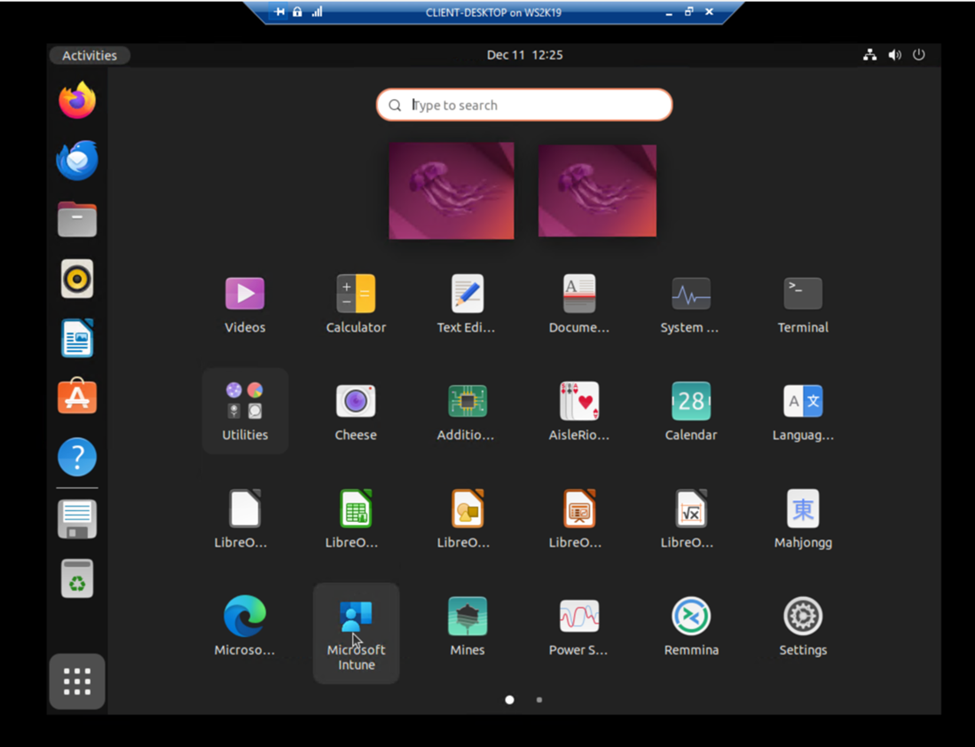Launch Cheese webcam app

(356, 411)
